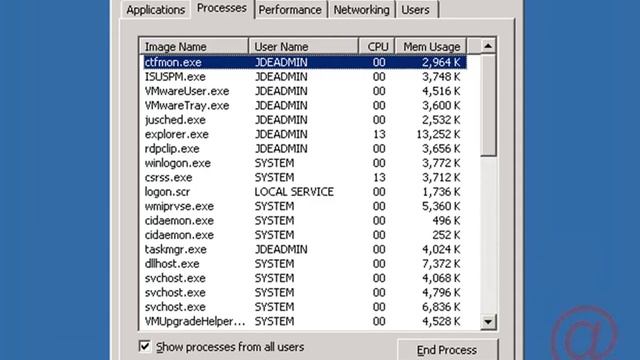The height and width of the screenshot is (360, 640).
Task: Sort by Mem Usage column header
Action: click(431, 47)
